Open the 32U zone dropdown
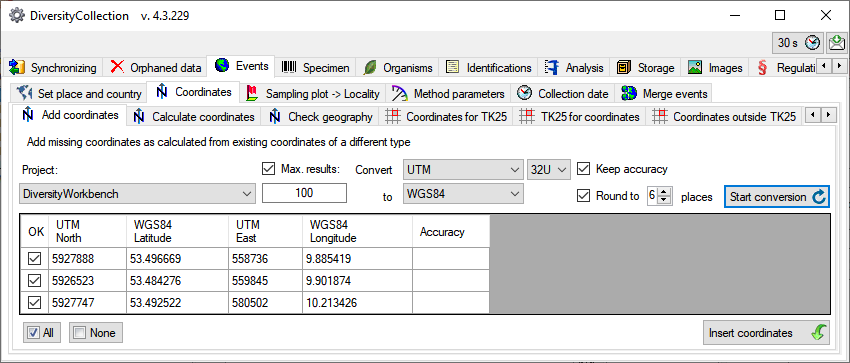The image size is (850, 363). [549, 170]
